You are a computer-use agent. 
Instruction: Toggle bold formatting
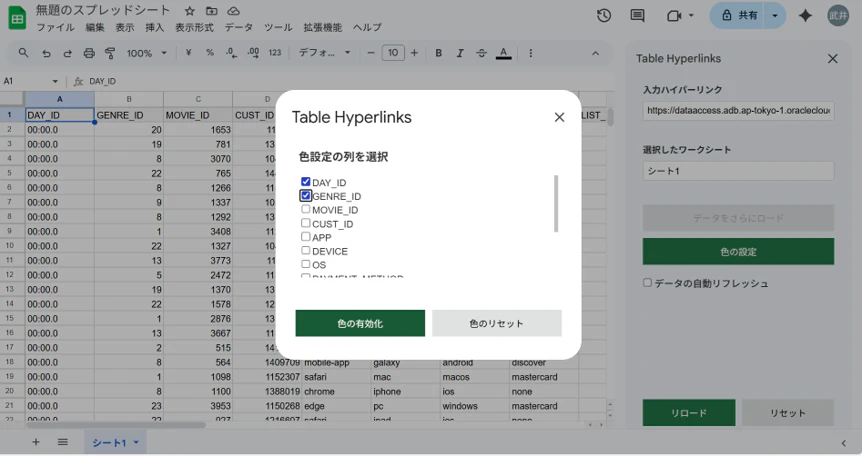coord(439,53)
